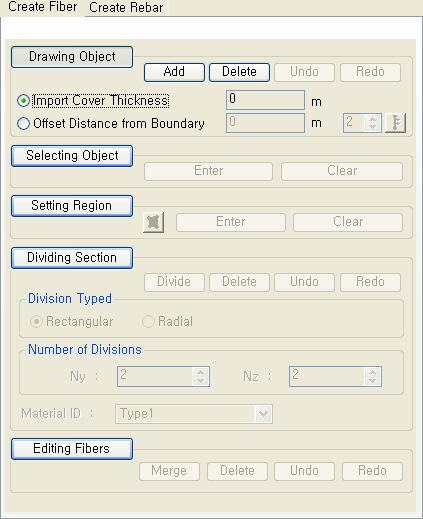Click the Selecting Object button
Viewport: 423px width, 519px height.
(x=72, y=156)
